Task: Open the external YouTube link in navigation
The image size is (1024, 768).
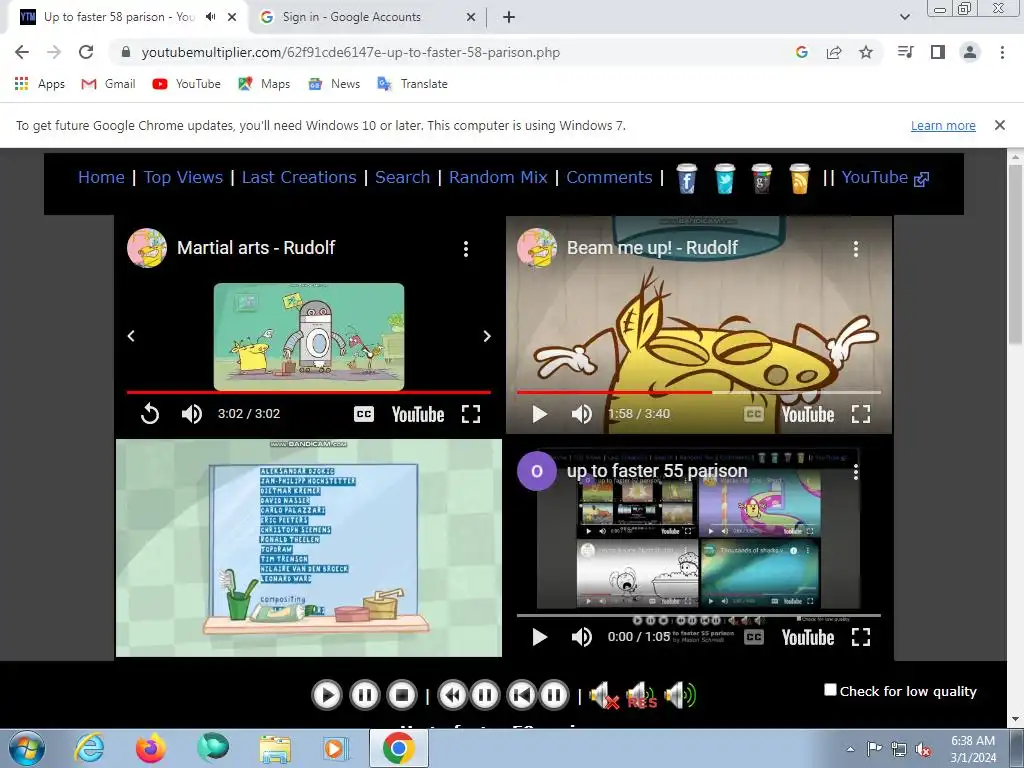Action: tap(885, 177)
